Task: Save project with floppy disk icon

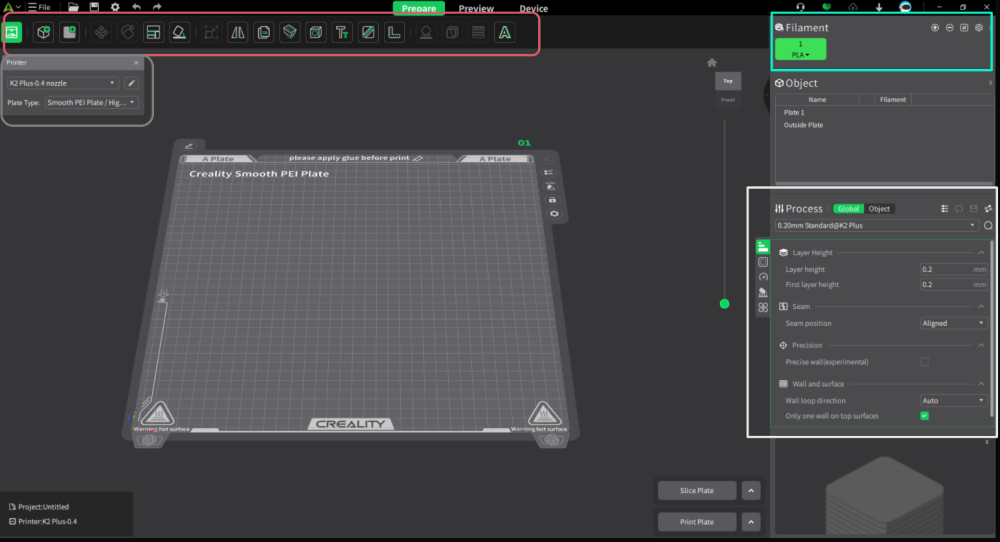Action: click(94, 7)
